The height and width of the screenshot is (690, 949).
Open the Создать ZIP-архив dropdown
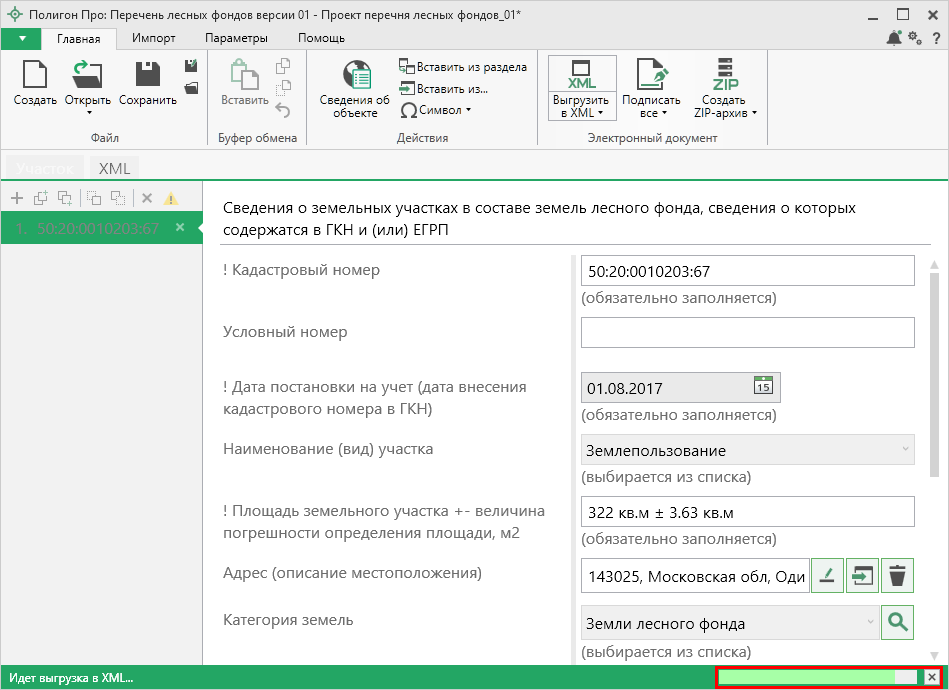[x=754, y=113]
